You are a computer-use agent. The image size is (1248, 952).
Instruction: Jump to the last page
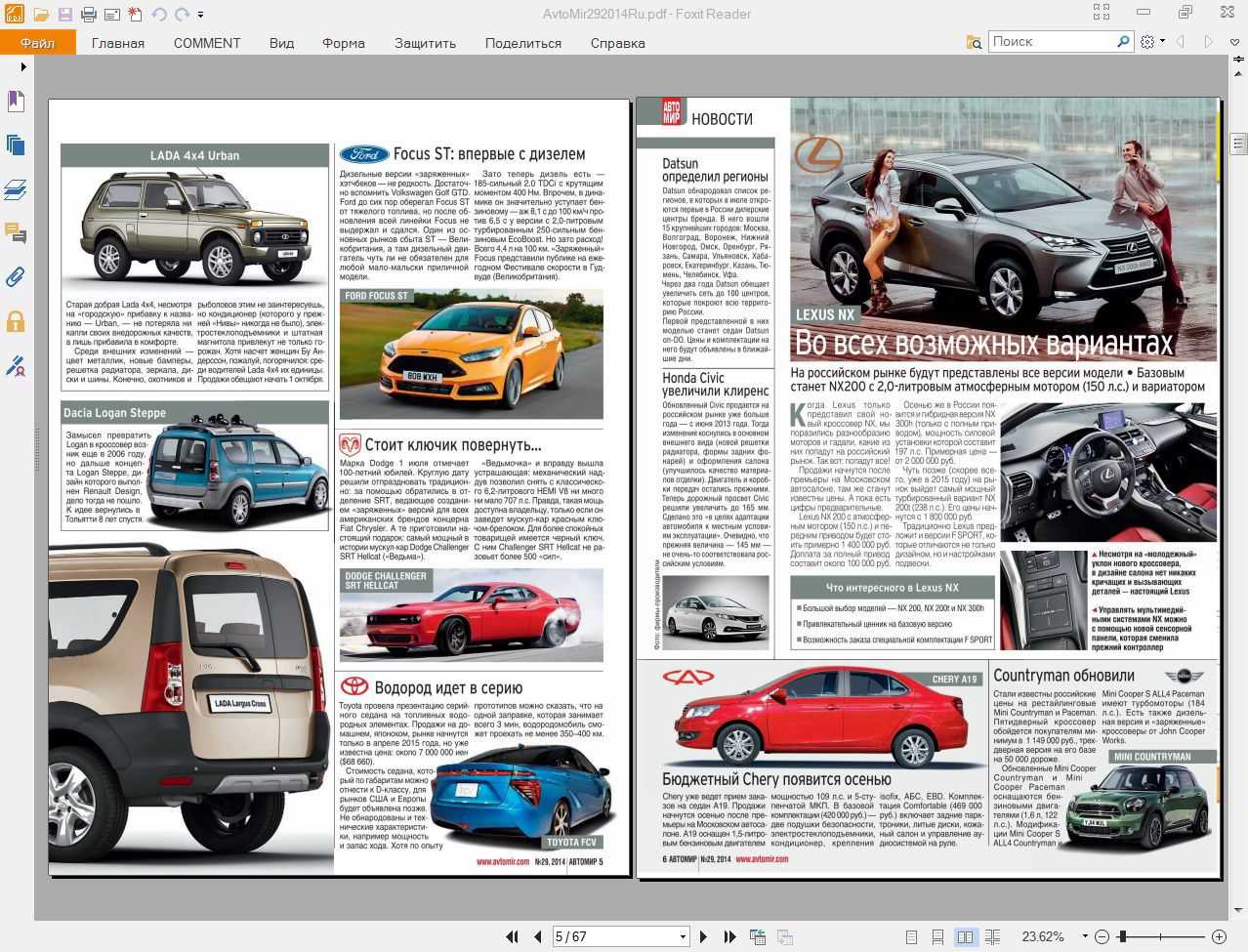tap(728, 936)
